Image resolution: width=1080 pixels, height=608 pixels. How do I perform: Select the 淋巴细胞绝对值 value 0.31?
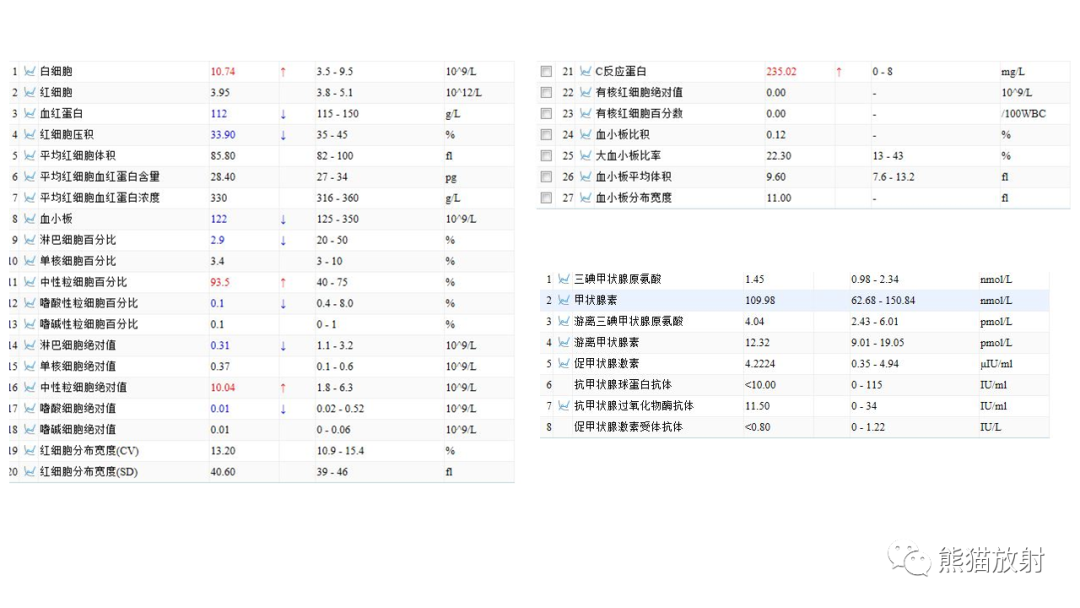pos(220,346)
